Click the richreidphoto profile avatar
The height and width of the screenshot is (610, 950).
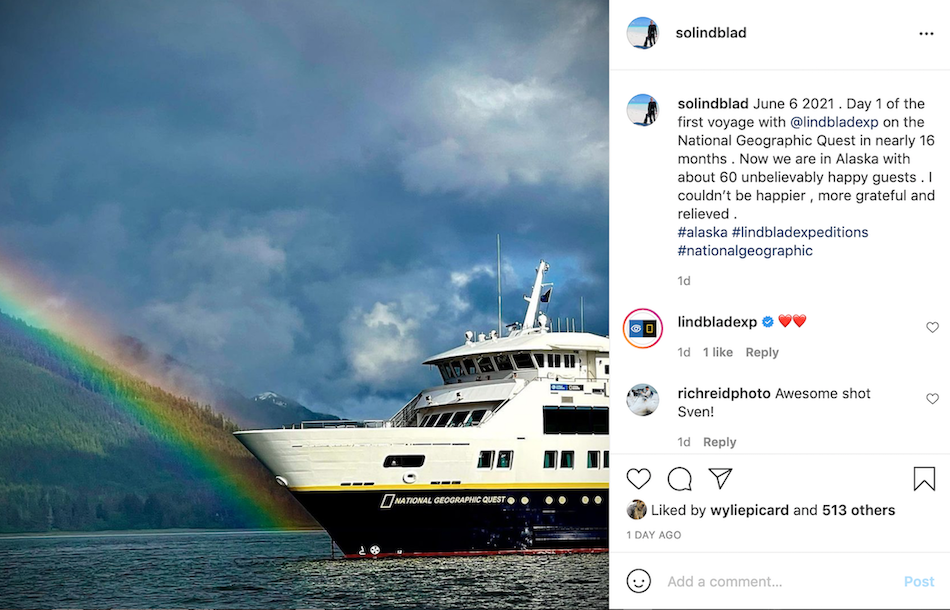(x=643, y=400)
